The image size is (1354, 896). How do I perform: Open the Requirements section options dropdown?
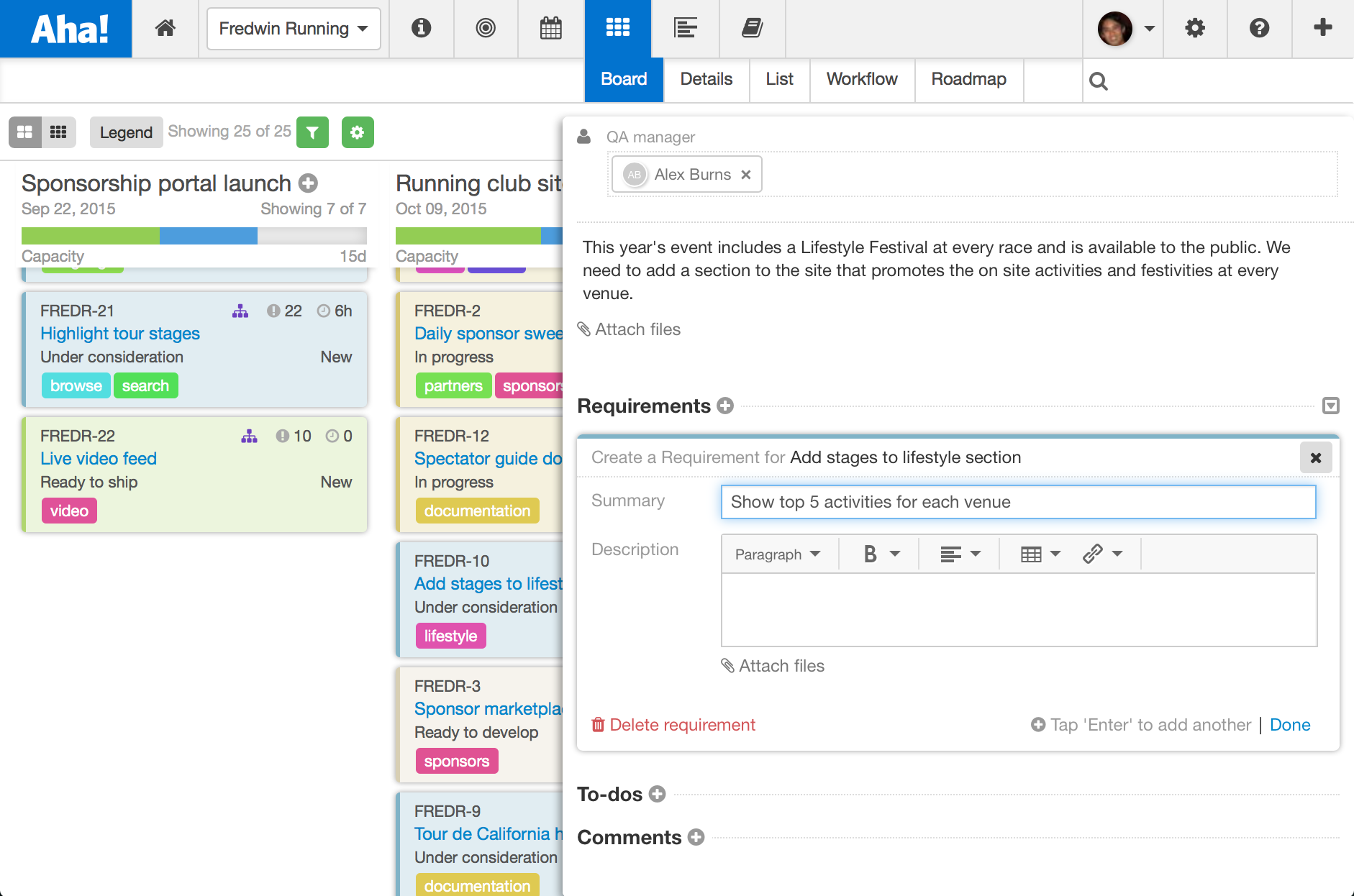point(1331,406)
